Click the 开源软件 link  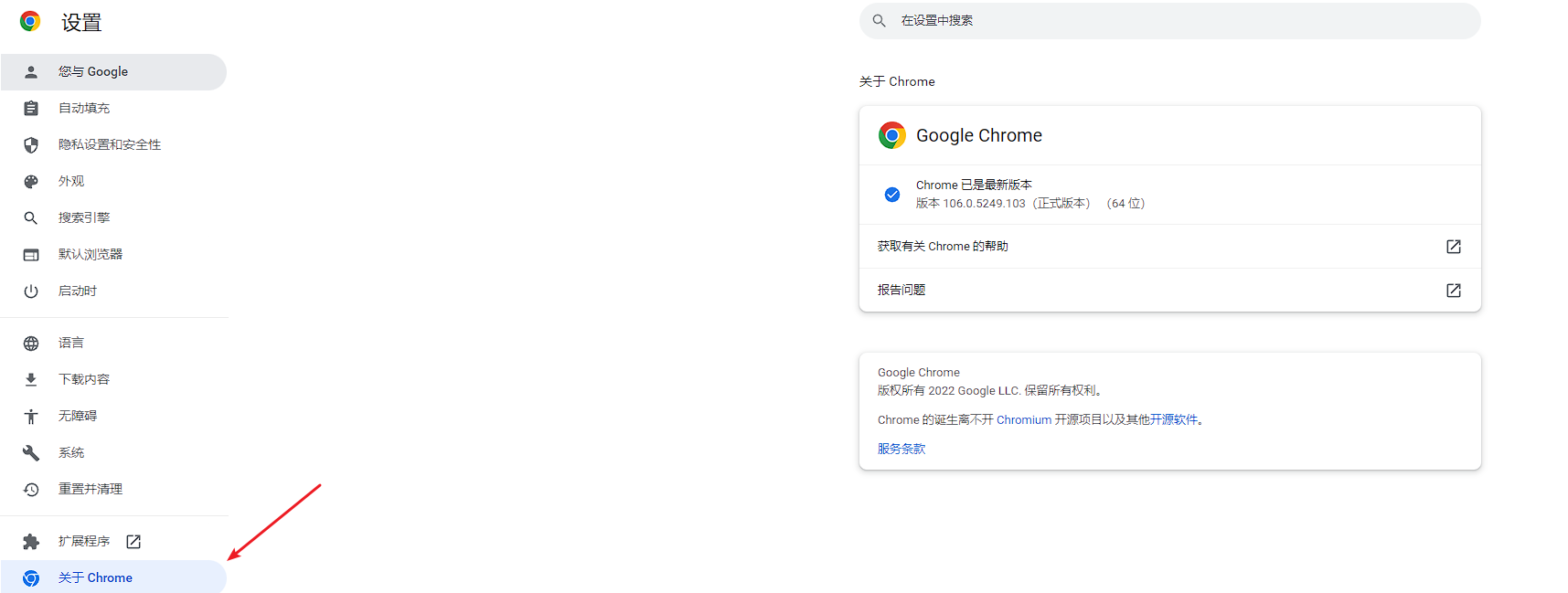(1177, 419)
